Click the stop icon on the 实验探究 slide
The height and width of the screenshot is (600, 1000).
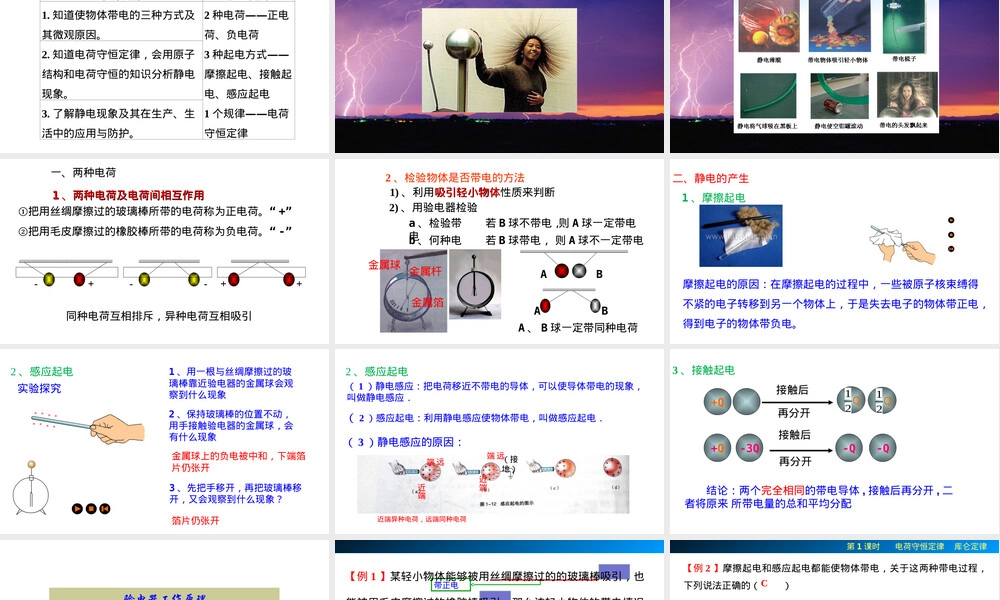pyautogui.click(x=91, y=508)
